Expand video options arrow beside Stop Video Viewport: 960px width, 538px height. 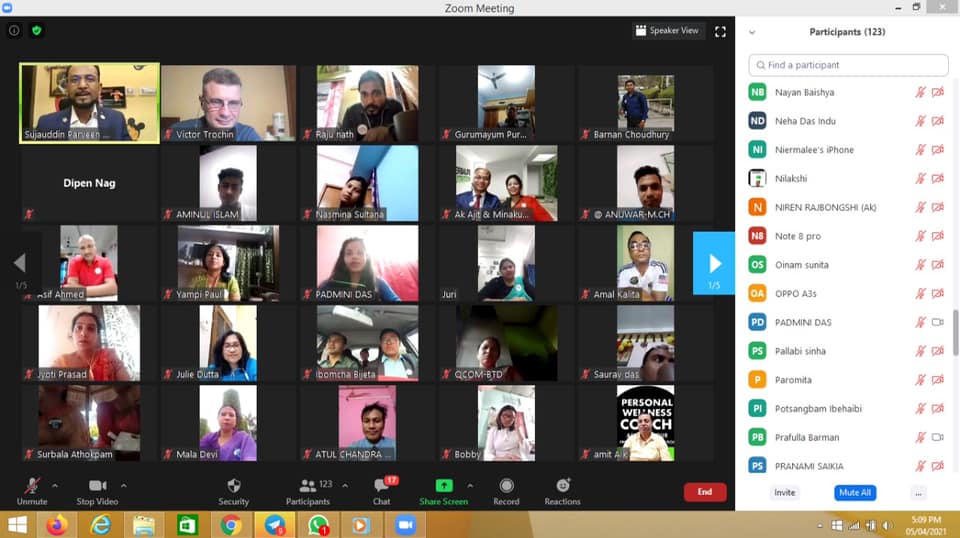124,486
